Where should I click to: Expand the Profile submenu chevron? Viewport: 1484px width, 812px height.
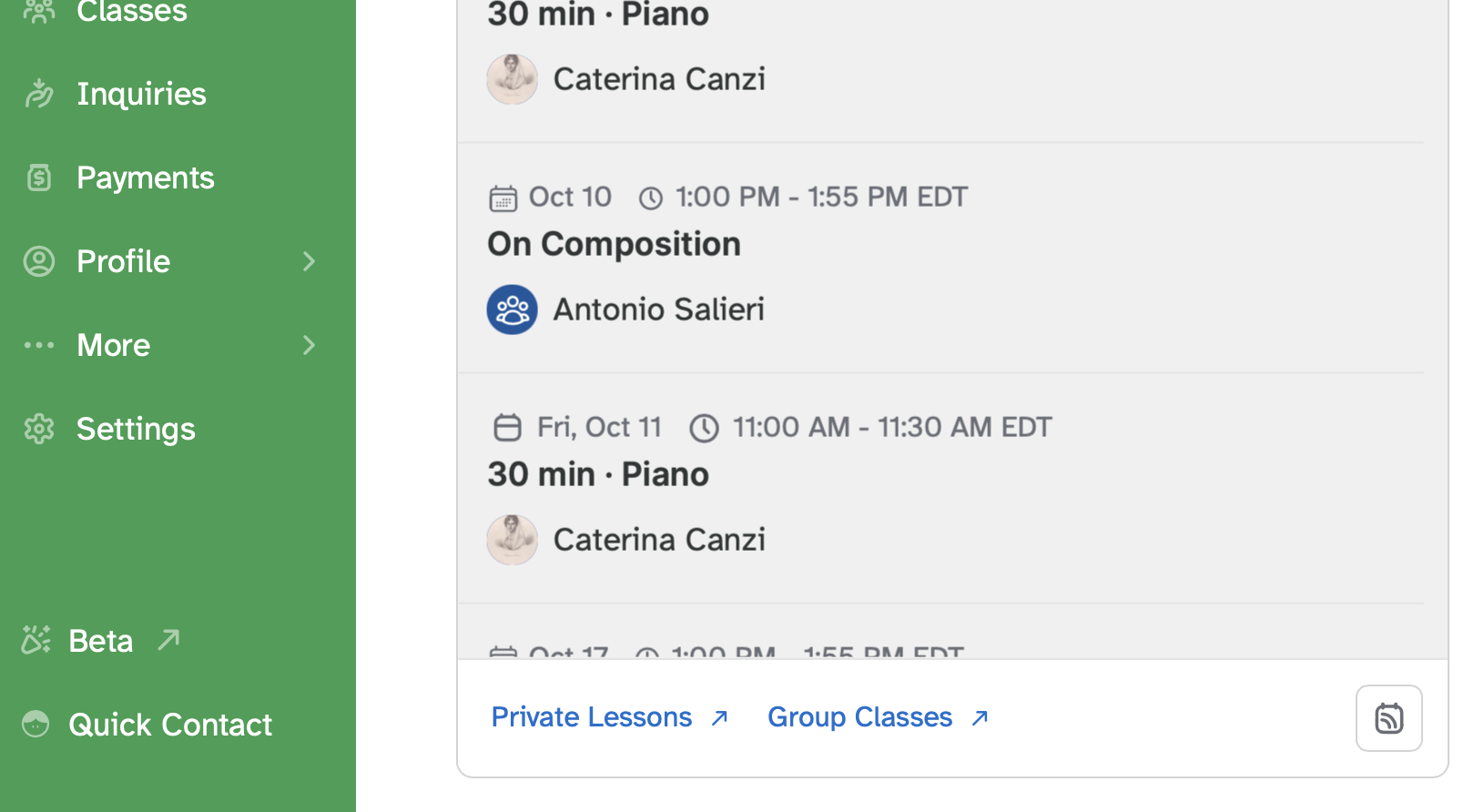click(310, 261)
